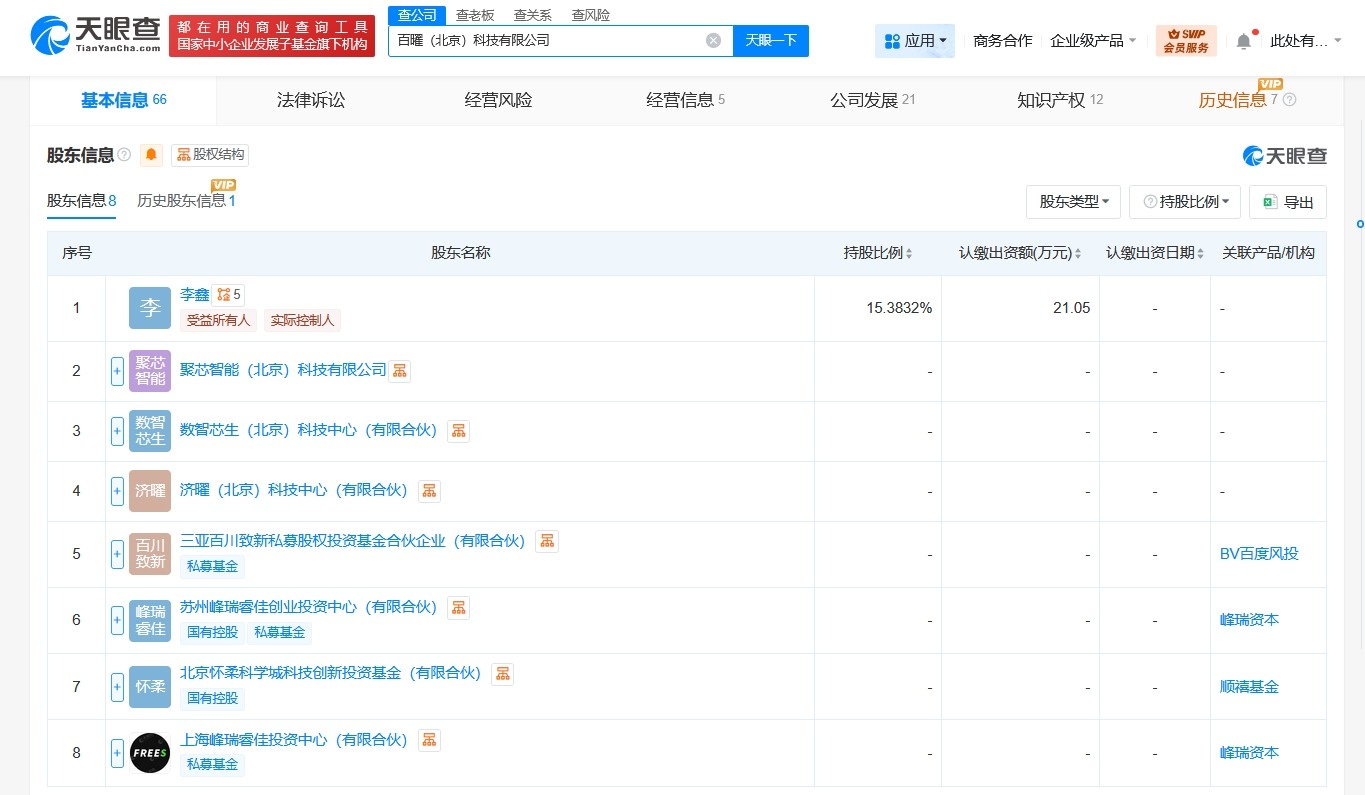Open the 股权结构 equity structure chart

[209, 155]
